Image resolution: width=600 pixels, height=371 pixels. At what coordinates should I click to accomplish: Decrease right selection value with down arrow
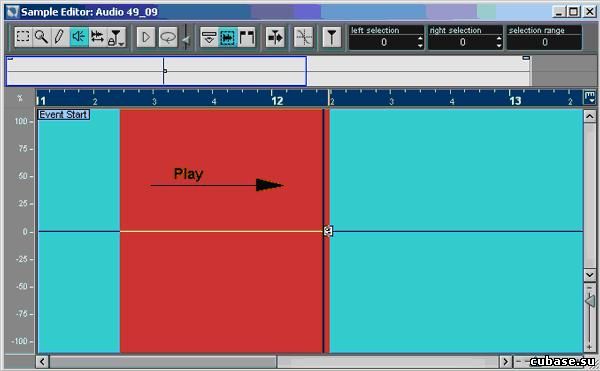coord(499,45)
